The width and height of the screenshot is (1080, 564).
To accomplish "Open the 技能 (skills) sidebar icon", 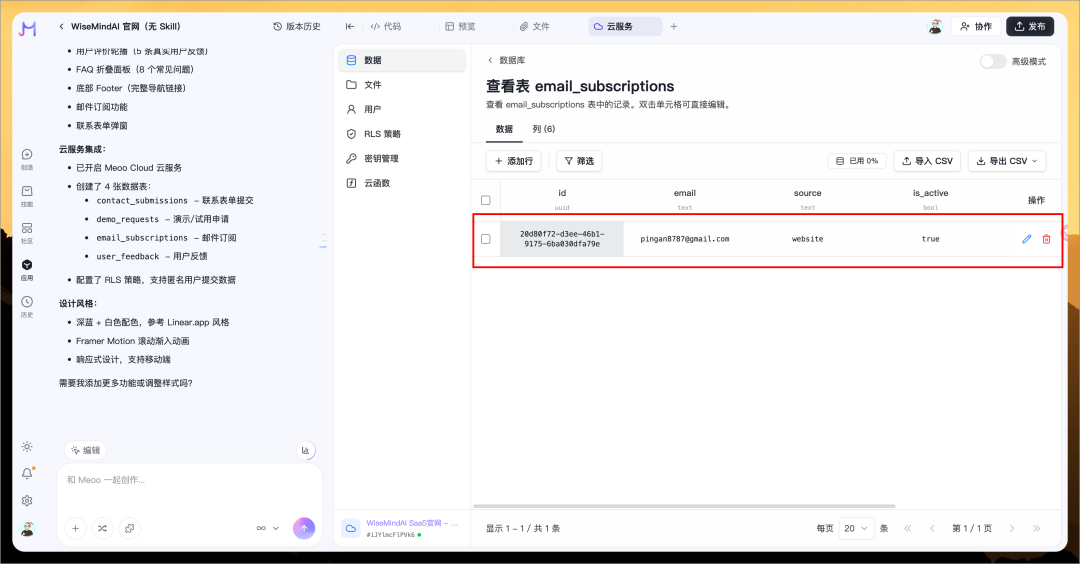I will click(x=27, y=196).
